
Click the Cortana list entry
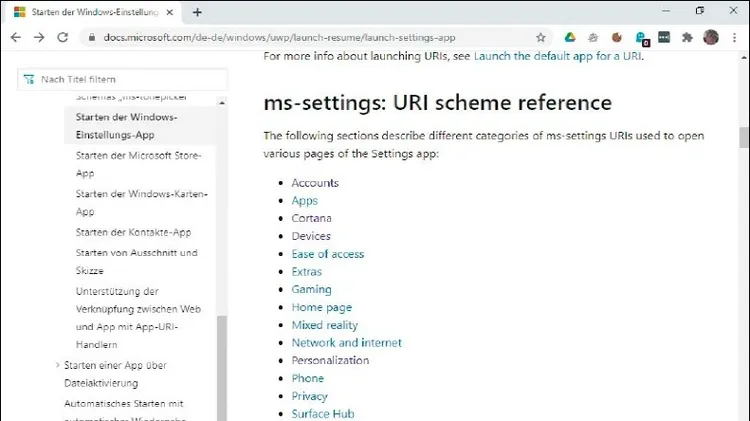(311, 218)
